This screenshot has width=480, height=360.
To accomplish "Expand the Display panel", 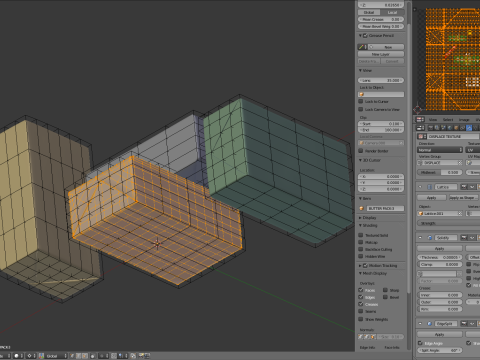I will coord(360,217).
